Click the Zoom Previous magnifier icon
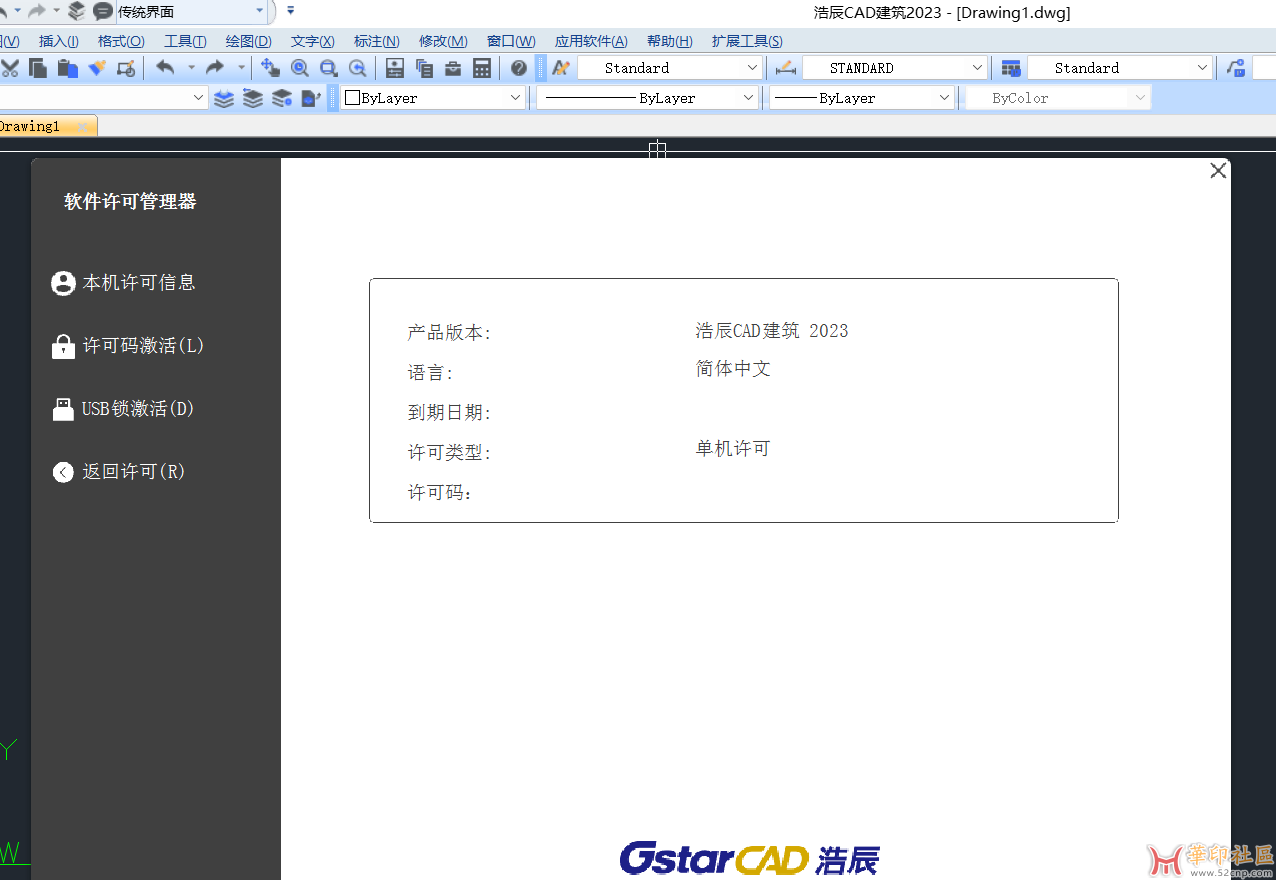Viewport: 1276px width, 880px height. pyautogui.click(x=357, y=68)
